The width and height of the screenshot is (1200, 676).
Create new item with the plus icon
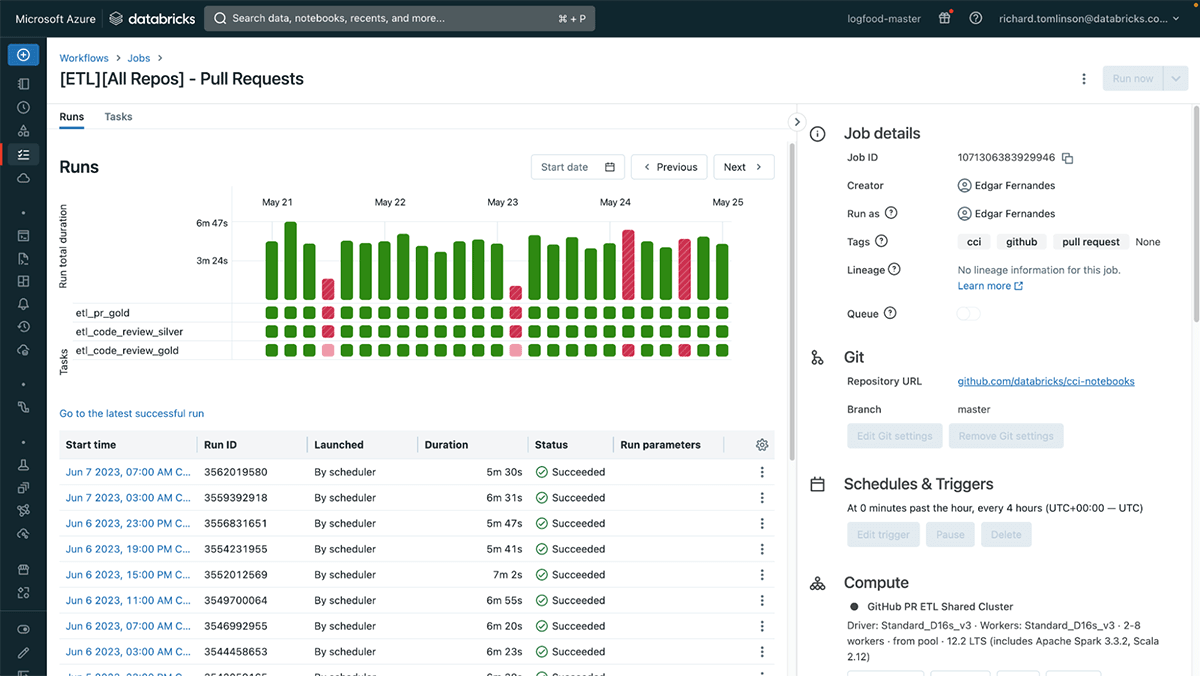pyautogui.click(x=22, y=54)
